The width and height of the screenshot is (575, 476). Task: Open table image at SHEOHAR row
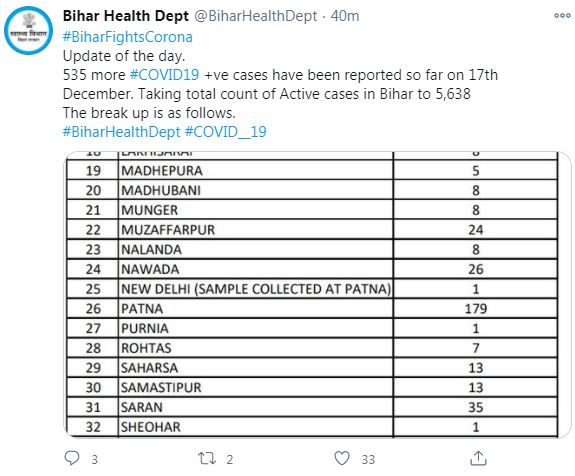[312, 427]
